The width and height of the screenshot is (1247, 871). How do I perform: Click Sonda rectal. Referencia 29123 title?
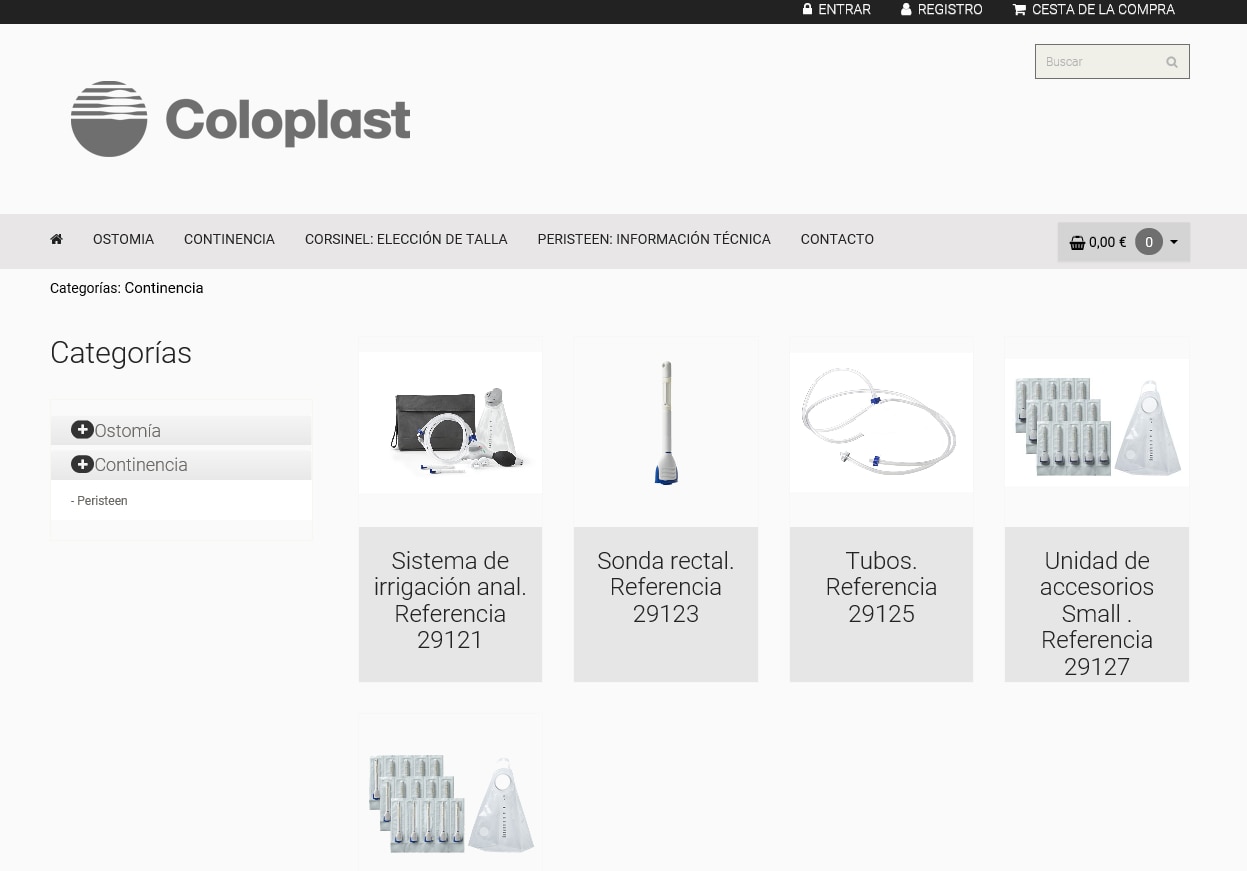666,587
